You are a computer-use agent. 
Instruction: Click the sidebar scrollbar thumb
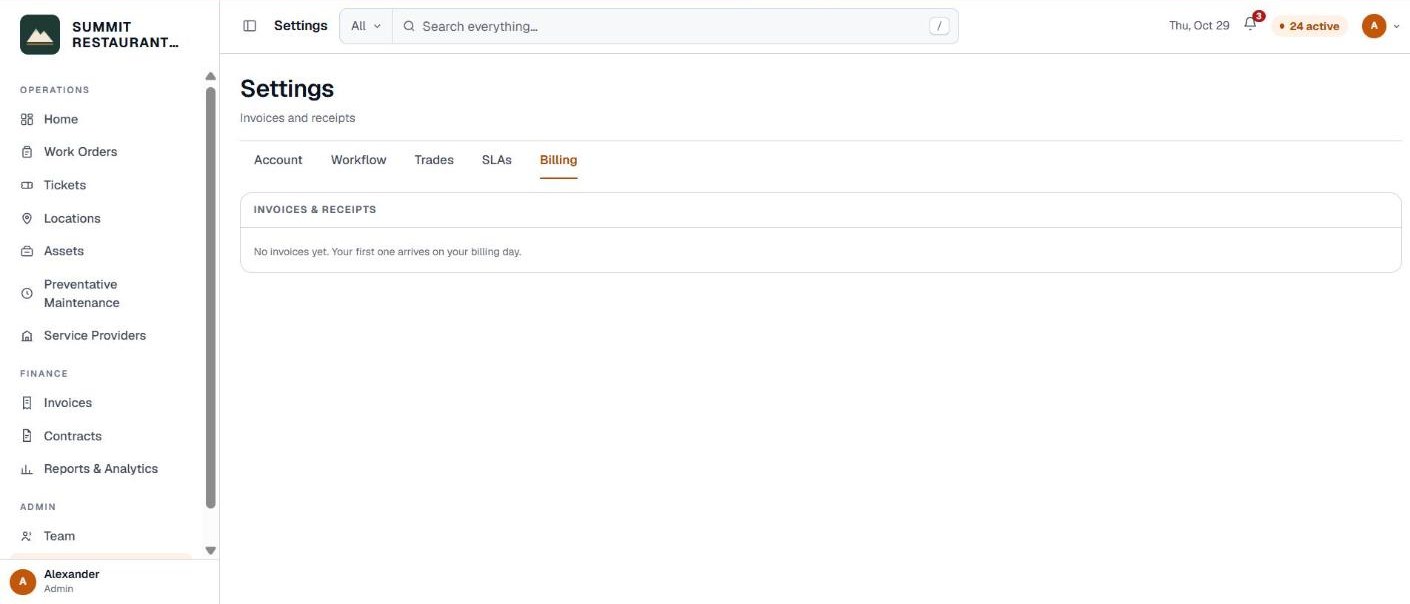pos(210,297)
